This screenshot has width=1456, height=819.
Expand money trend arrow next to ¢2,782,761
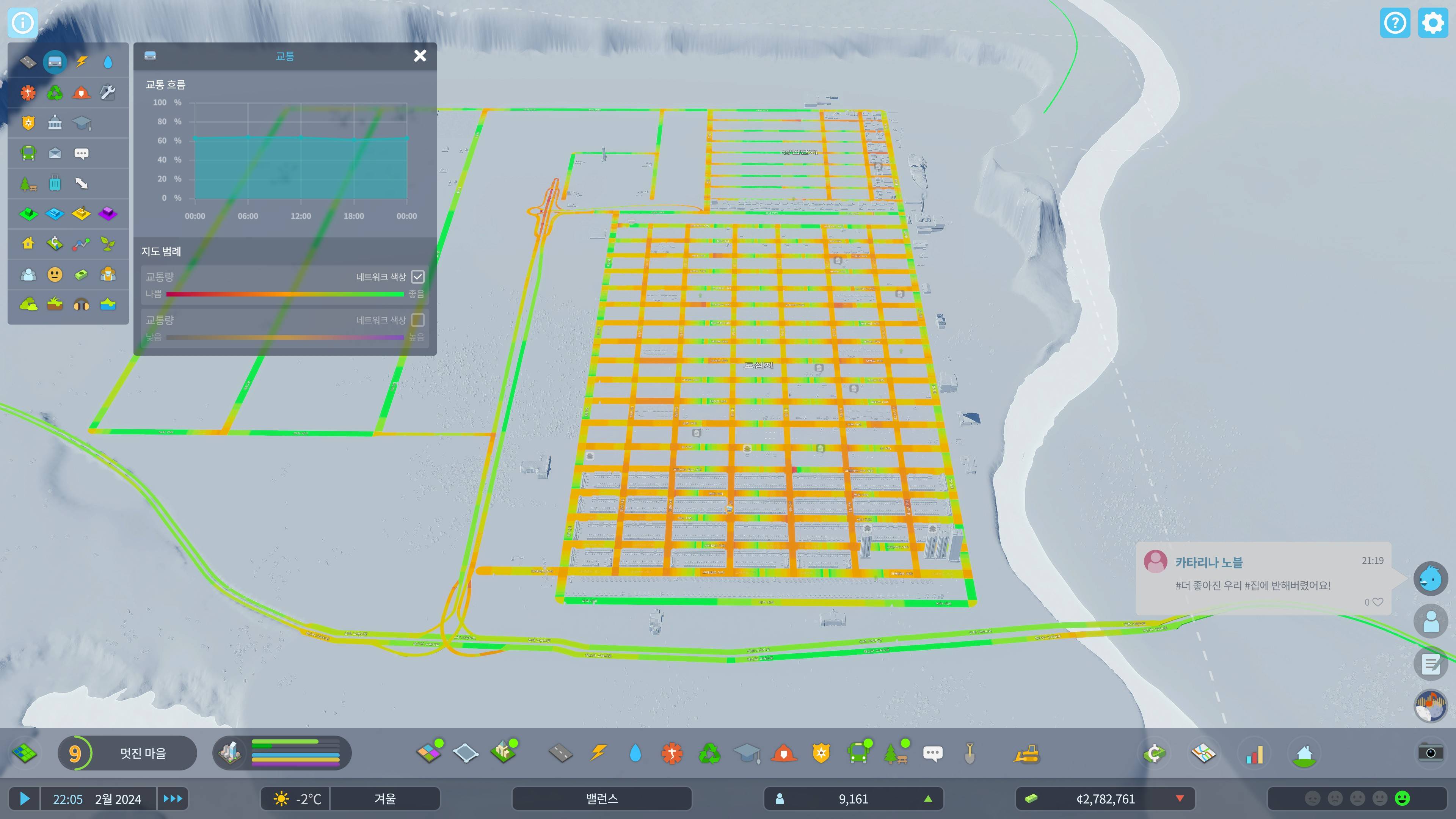[1180, 799]
